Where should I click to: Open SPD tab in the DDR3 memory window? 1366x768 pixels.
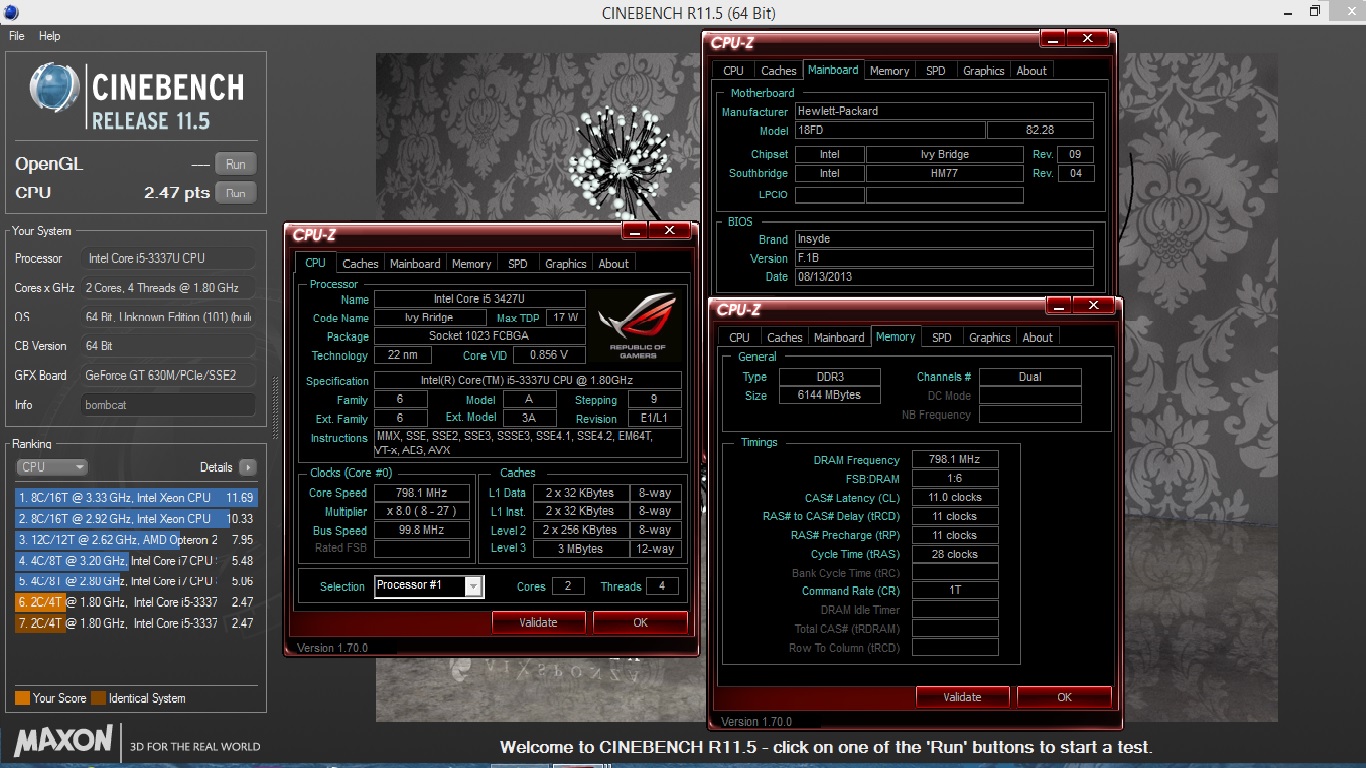941,338
